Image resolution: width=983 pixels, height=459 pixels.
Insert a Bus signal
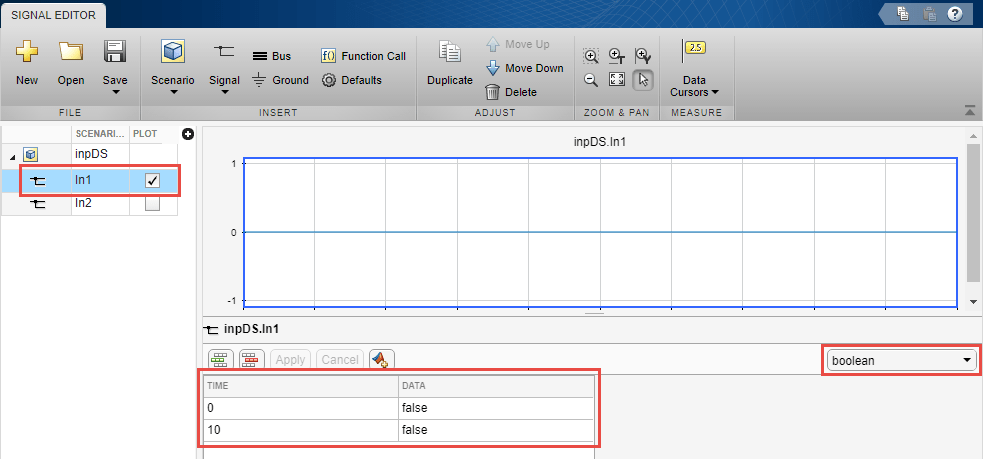pyautogui.click(x=271, y=56)
